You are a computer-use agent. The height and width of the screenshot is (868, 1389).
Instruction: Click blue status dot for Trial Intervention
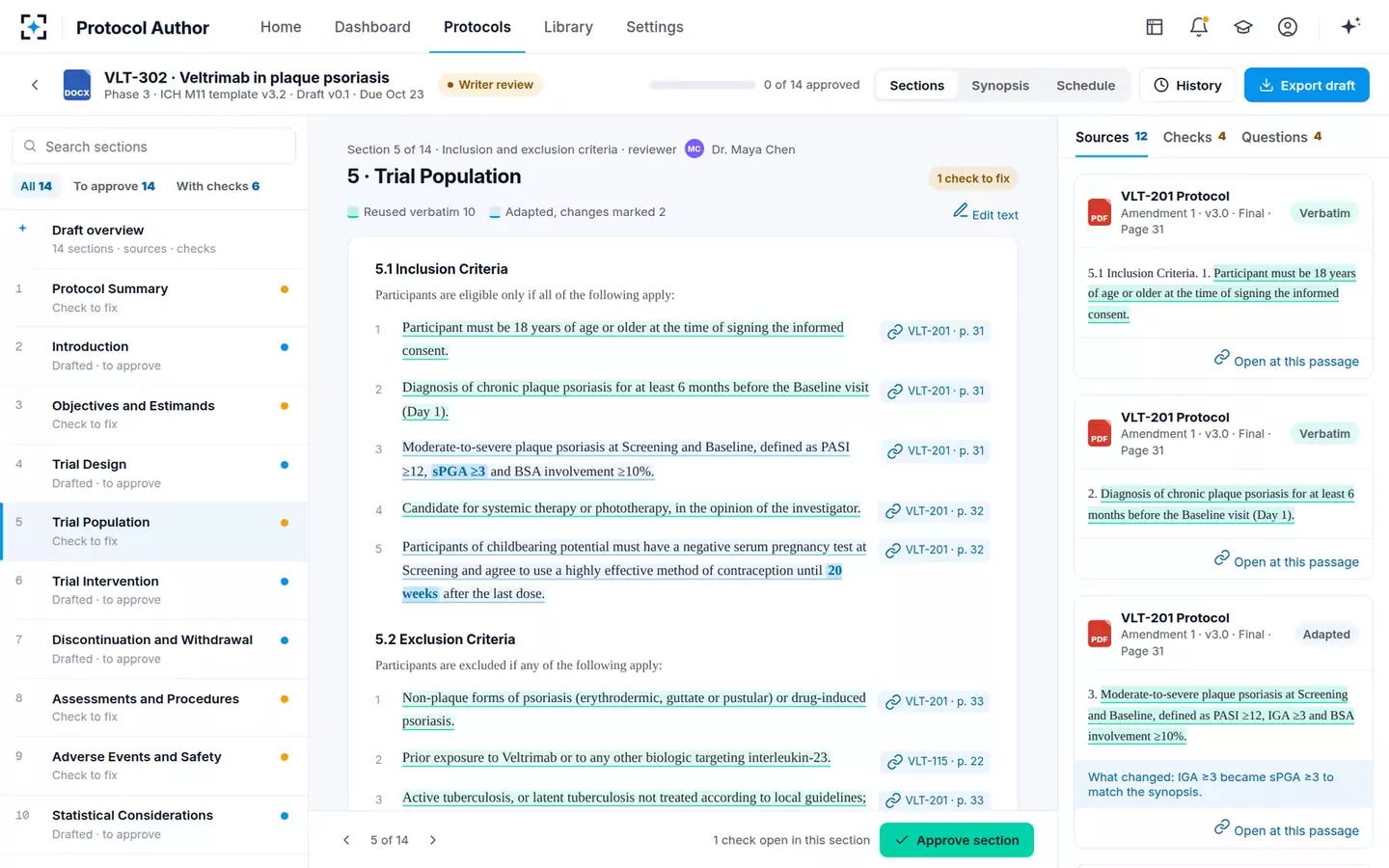point(285,582)
